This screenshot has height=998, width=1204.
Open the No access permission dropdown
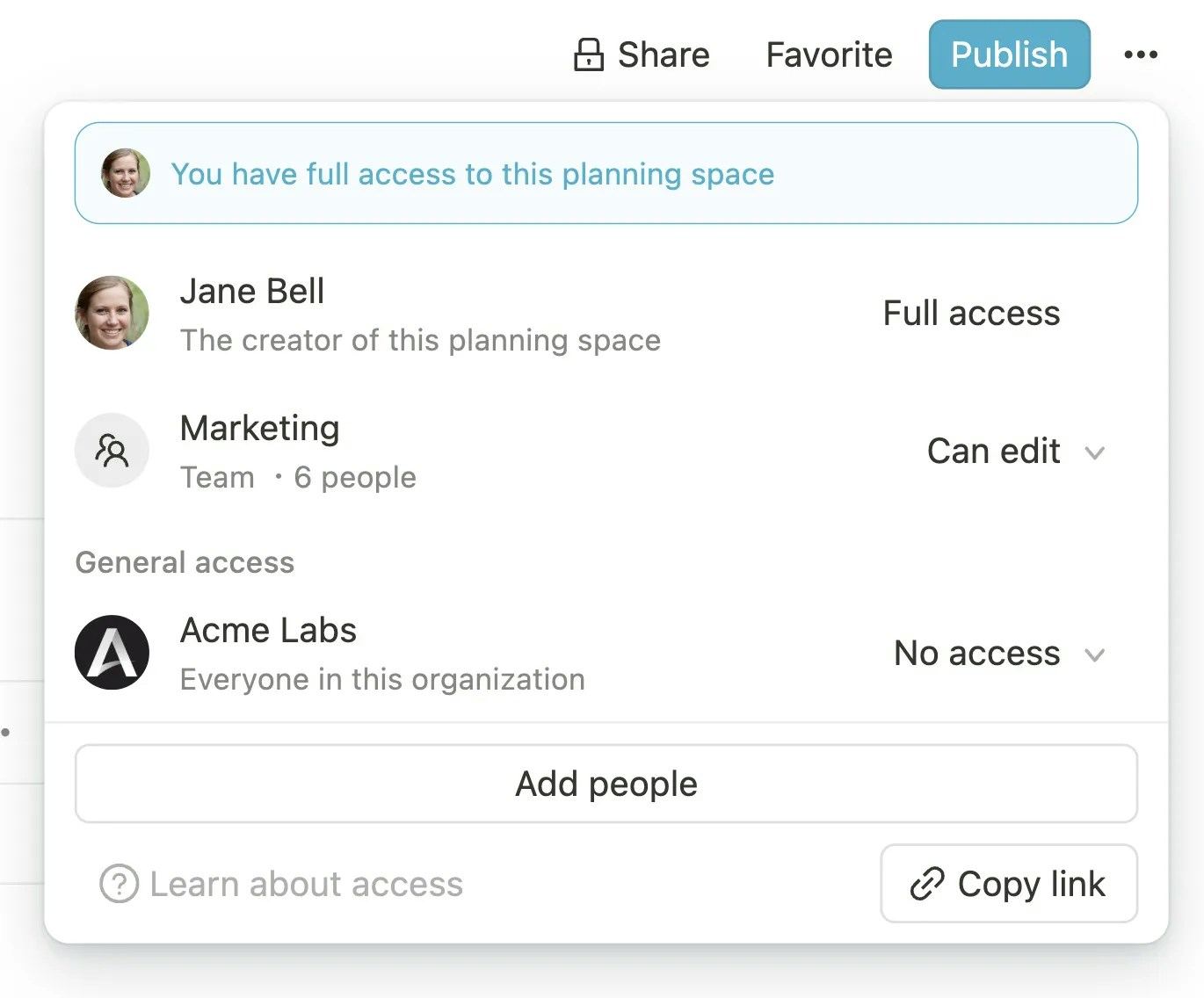pyautogui.click(x=976, y=654)
